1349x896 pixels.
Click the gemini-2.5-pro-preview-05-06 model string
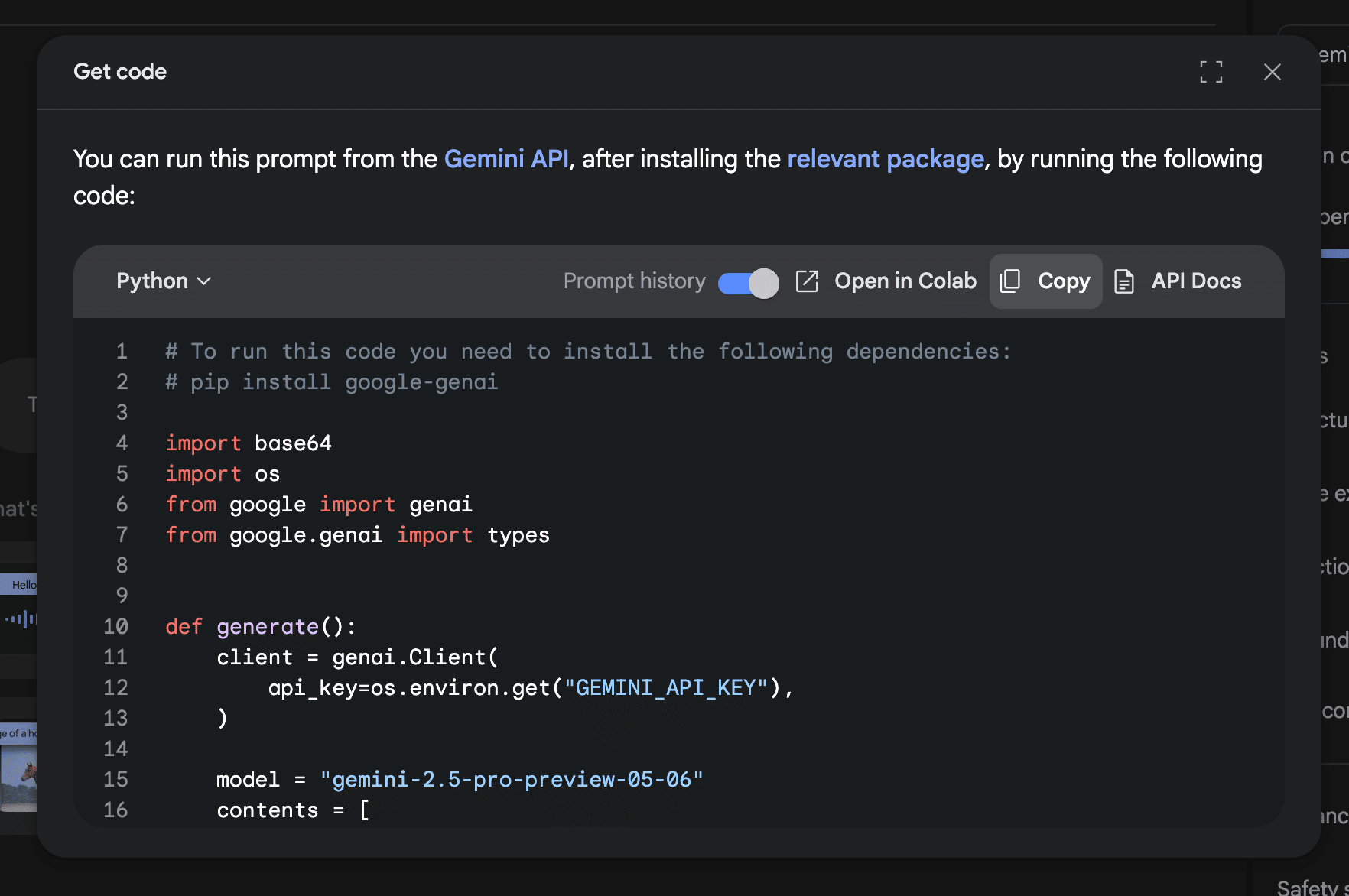pyautogui.click(x=511, y=780)
